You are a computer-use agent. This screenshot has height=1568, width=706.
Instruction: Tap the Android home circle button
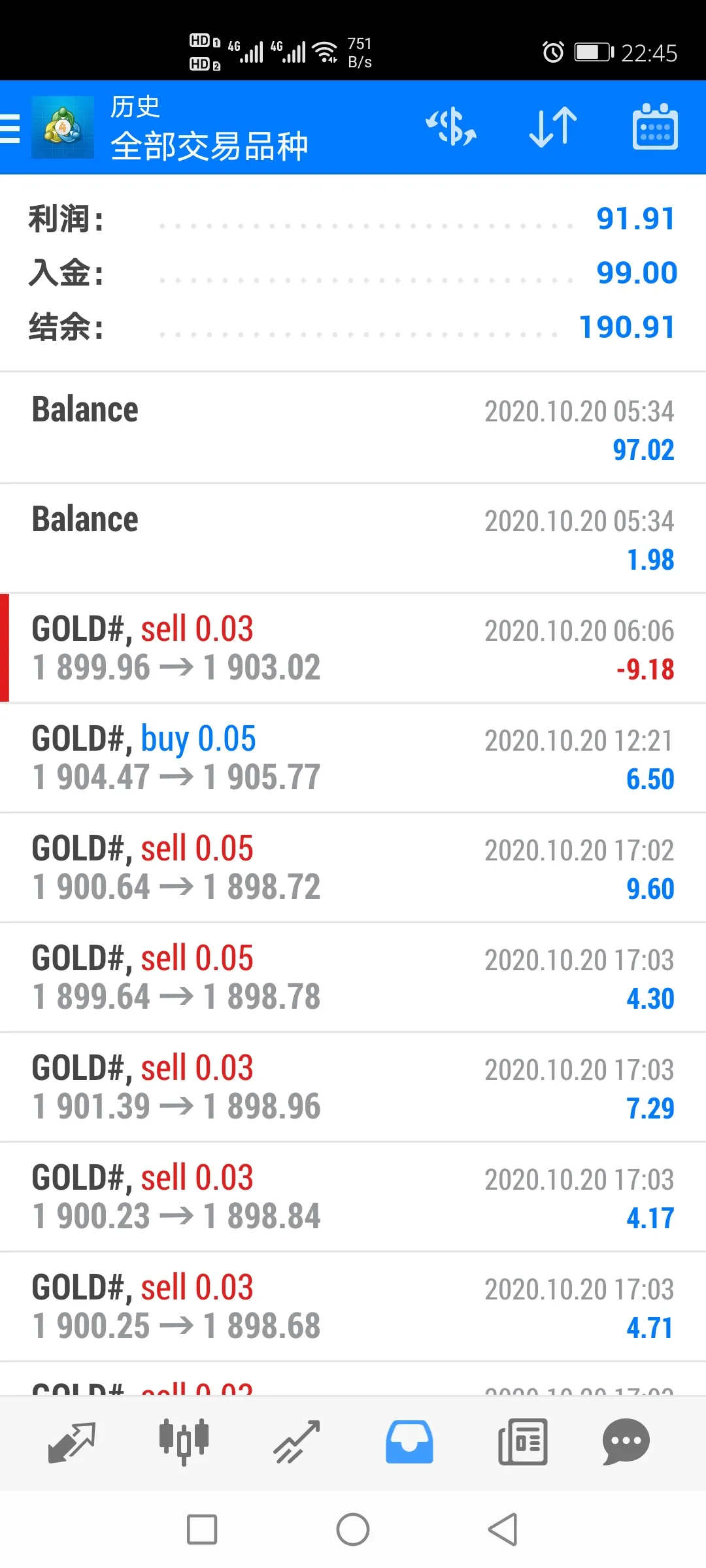click(x=353, y=1529)
